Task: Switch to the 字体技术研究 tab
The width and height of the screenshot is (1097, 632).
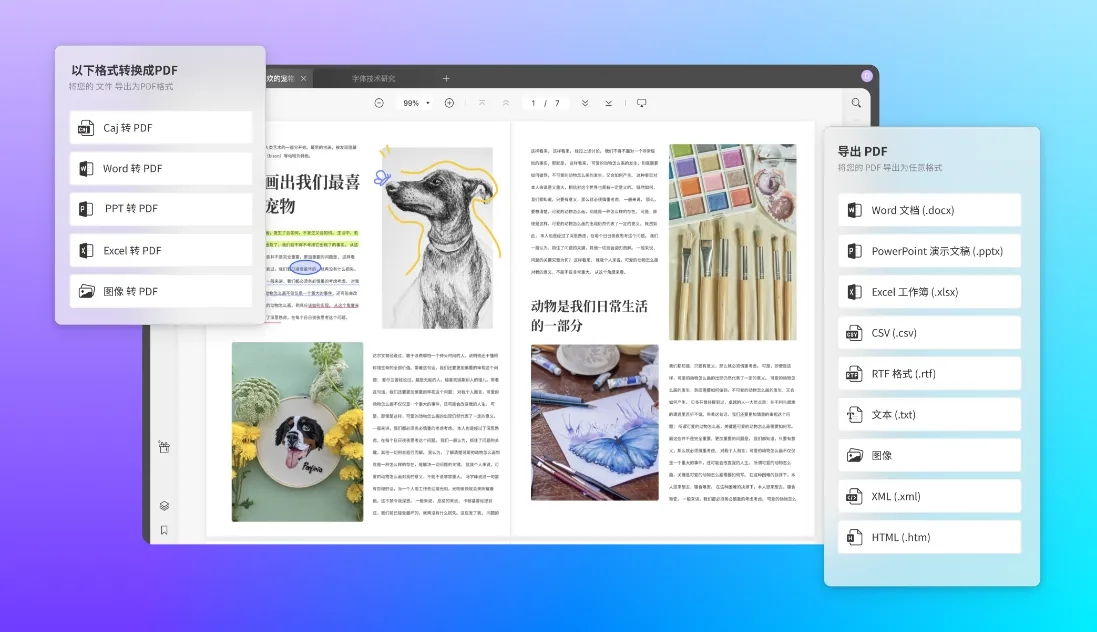Action: coord(373,78)
